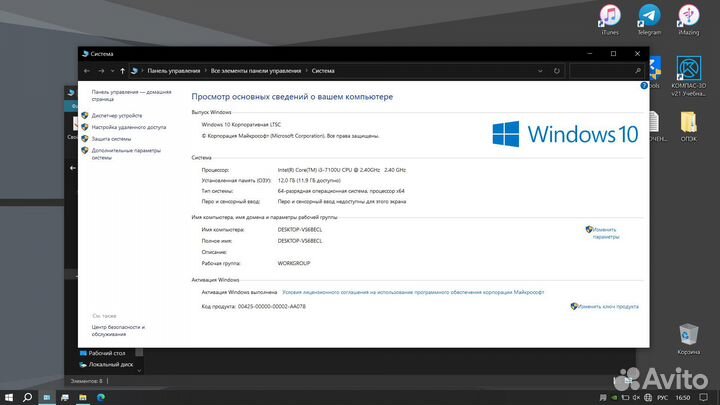This screenshot has width=720, height=405.
Task: Click the network globe tray icon
Action: [x=648, y=398]
